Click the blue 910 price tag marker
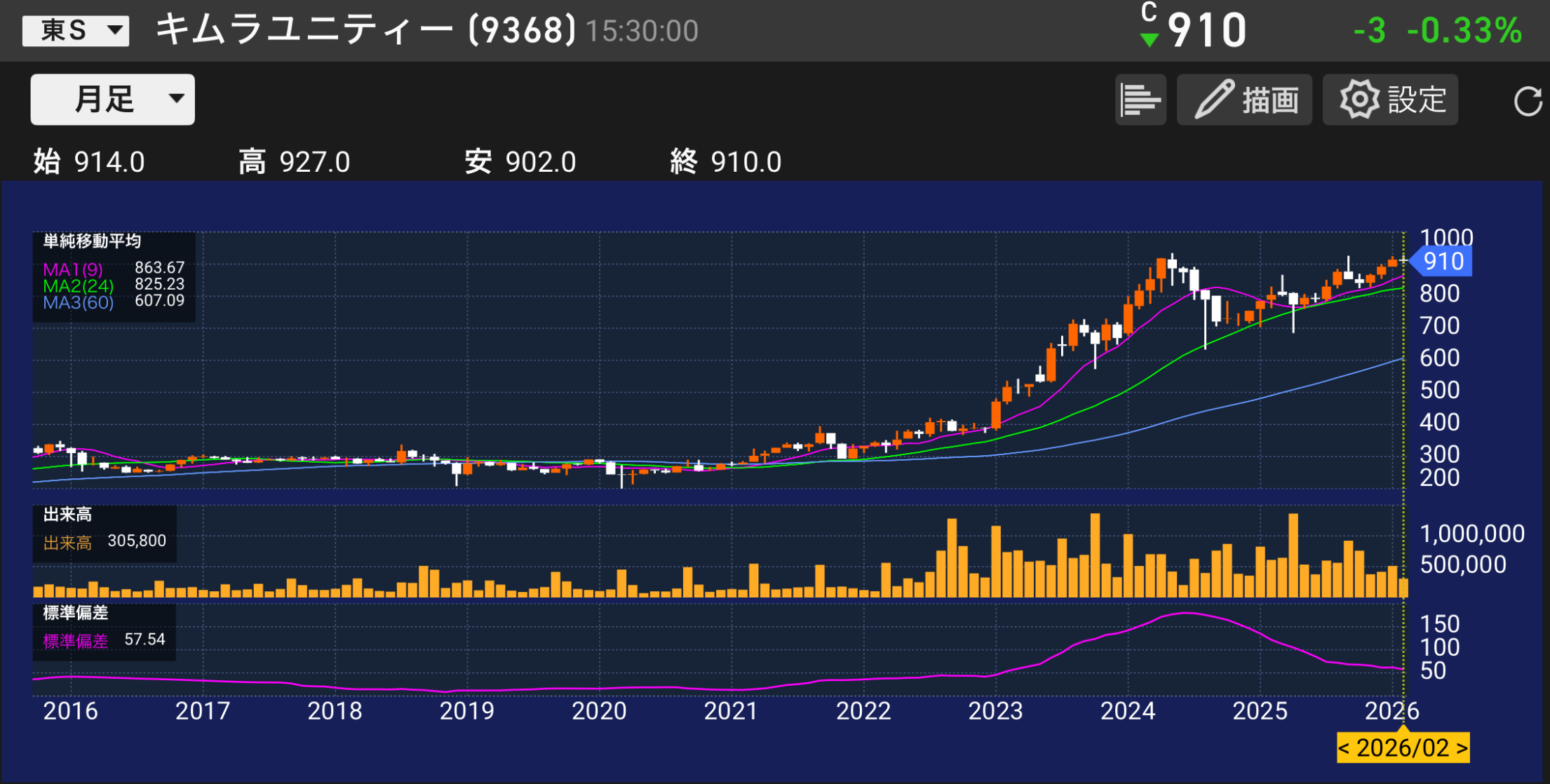1550x784 pixels. (1442, 262)
